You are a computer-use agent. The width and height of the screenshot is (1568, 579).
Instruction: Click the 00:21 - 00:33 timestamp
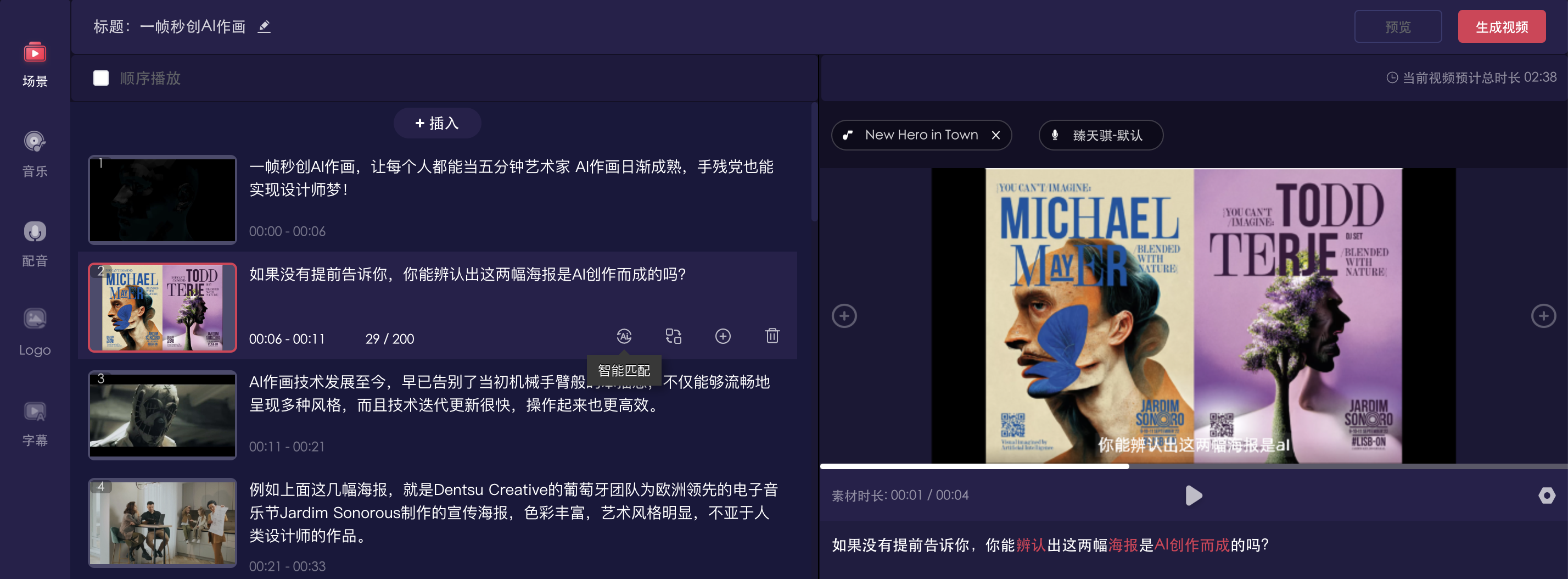(x=287, y=566)
